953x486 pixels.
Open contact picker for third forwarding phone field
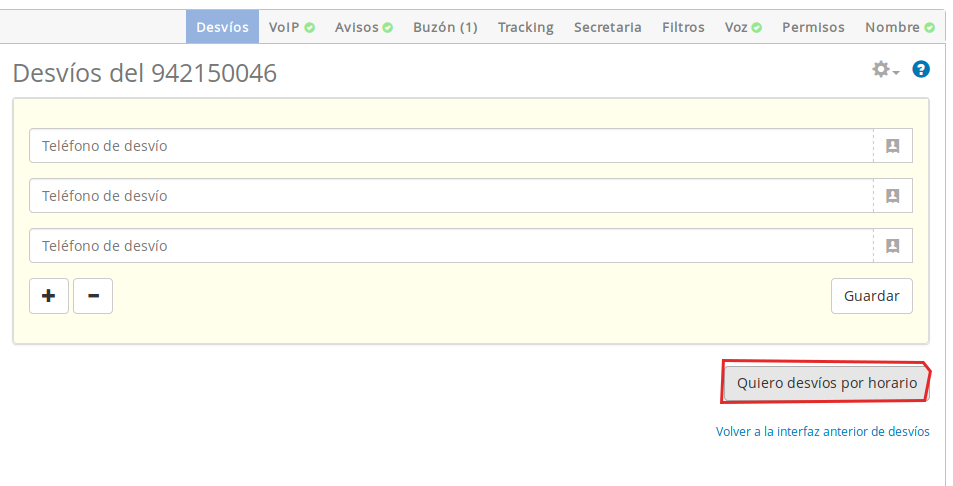pyautogui.click(x=892, y=246)
